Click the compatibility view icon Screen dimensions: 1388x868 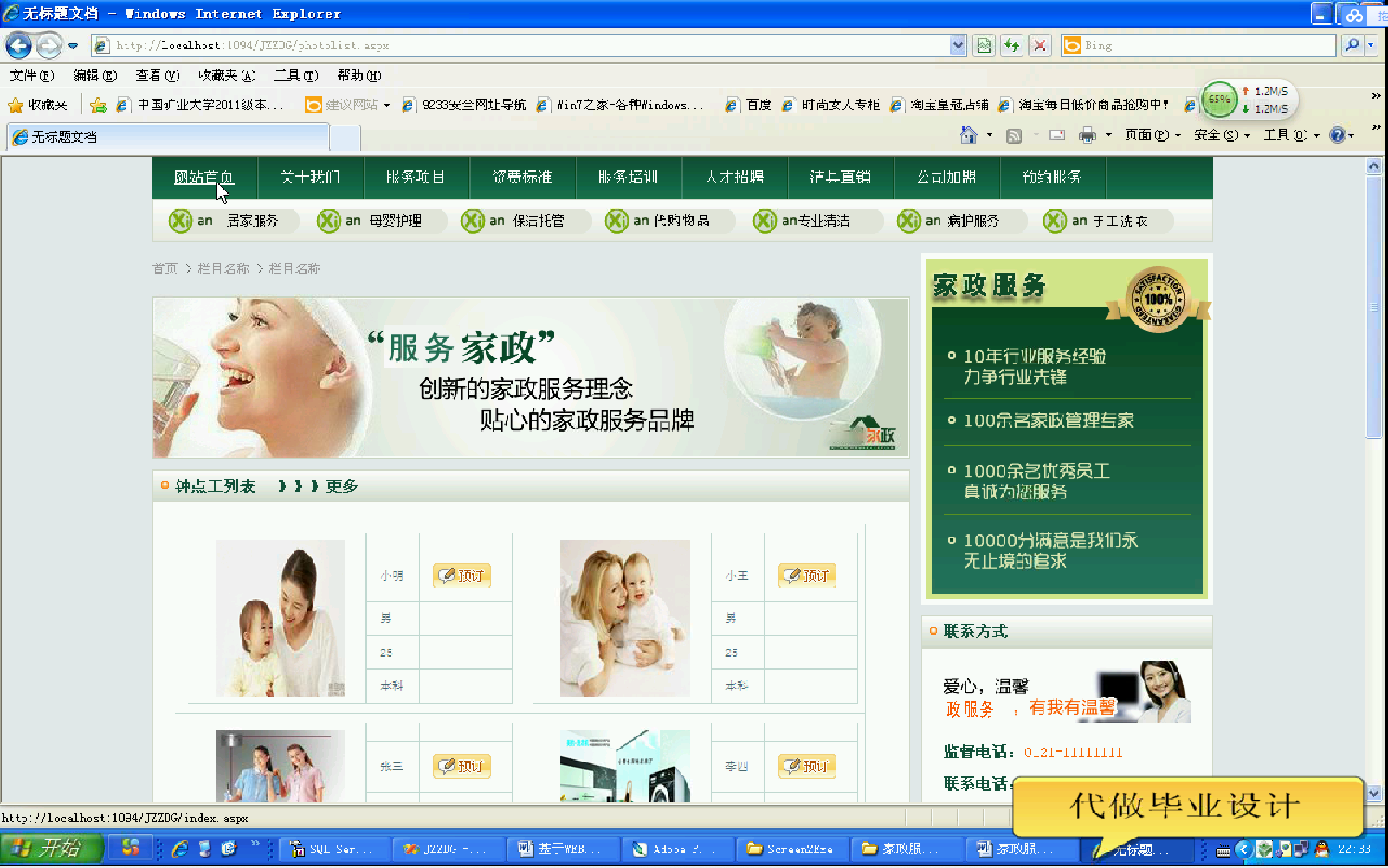pyautogui.click(x=985, y=46)
